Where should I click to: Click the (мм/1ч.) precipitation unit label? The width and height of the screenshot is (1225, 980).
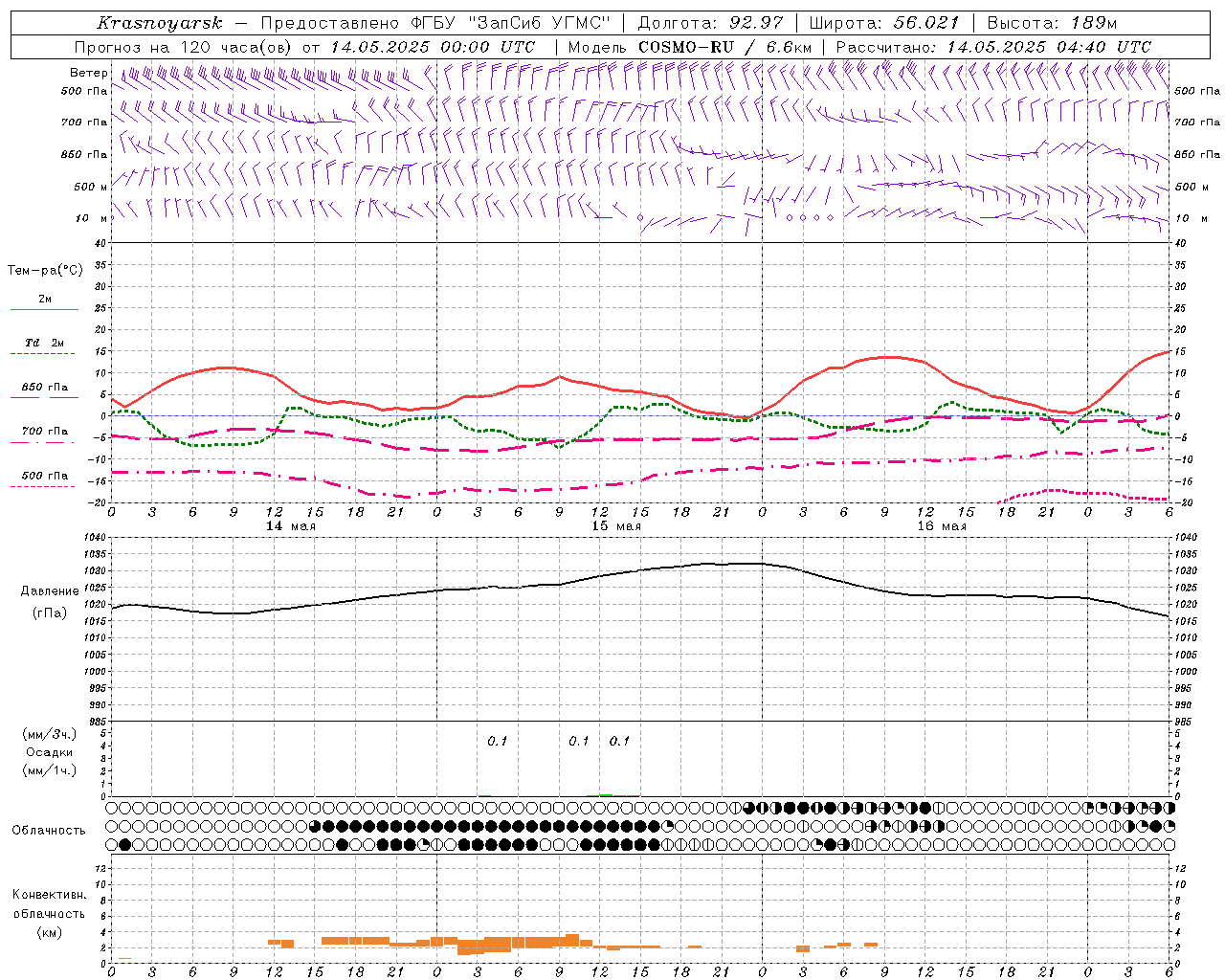[50, 770]
